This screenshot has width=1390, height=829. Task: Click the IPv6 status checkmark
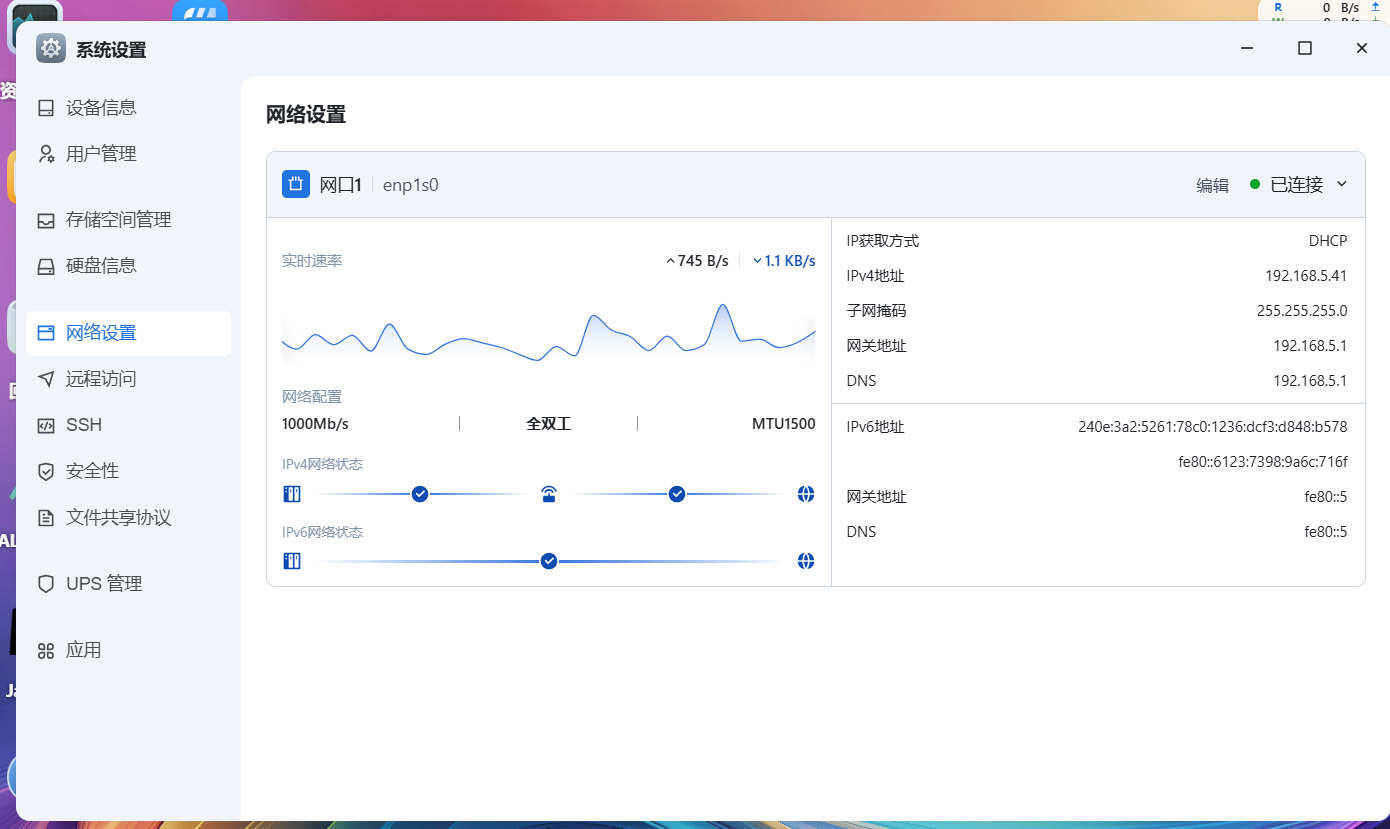549,561
